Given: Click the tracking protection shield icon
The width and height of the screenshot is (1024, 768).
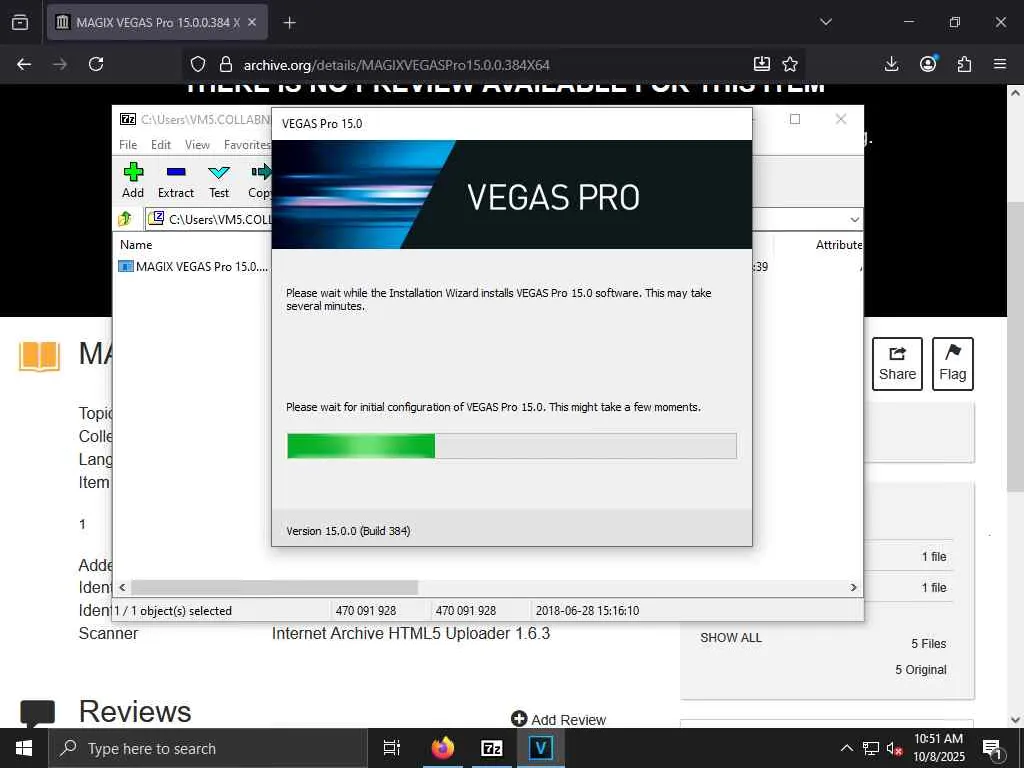Looking at the screenshot, I should point(198,64).
